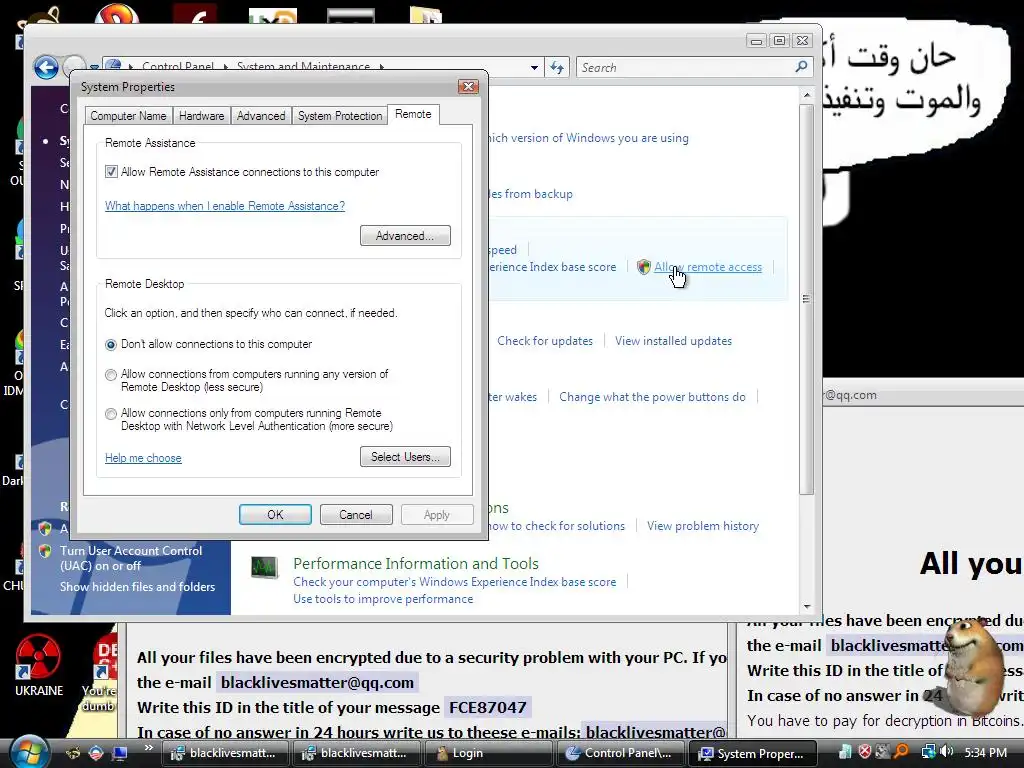Switch to the Advanced tab
Screen dimensions: 1024x768
click(x=261, y=116)
